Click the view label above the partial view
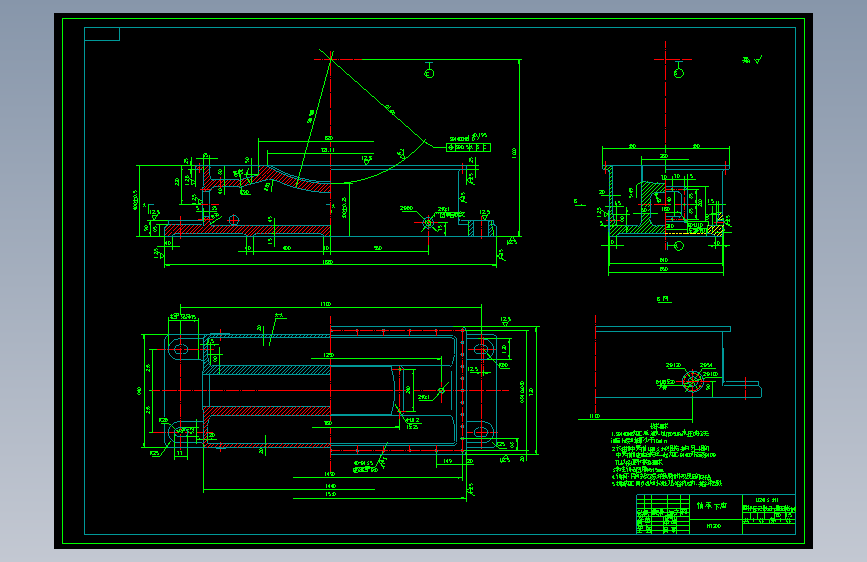Viewport: 867px width, 562px height. pyautogui.click(x=664, y=299)
